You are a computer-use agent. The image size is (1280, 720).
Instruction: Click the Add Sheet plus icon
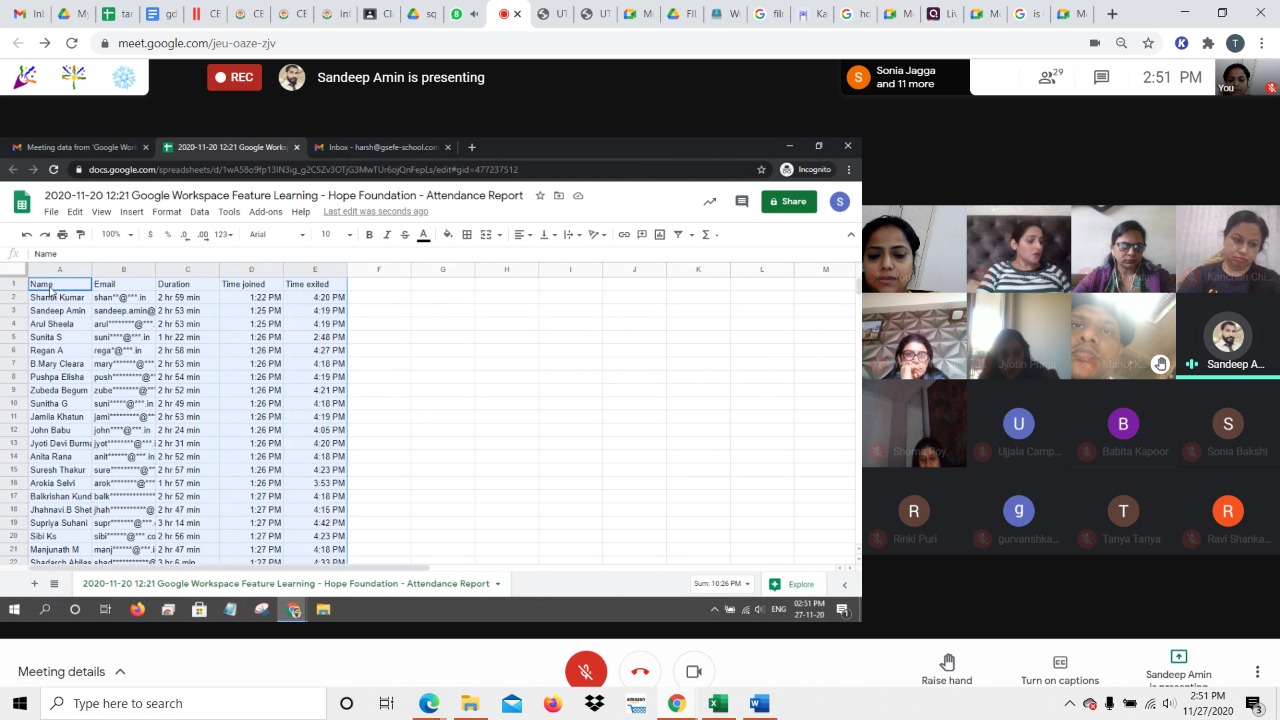pos(34,584)
